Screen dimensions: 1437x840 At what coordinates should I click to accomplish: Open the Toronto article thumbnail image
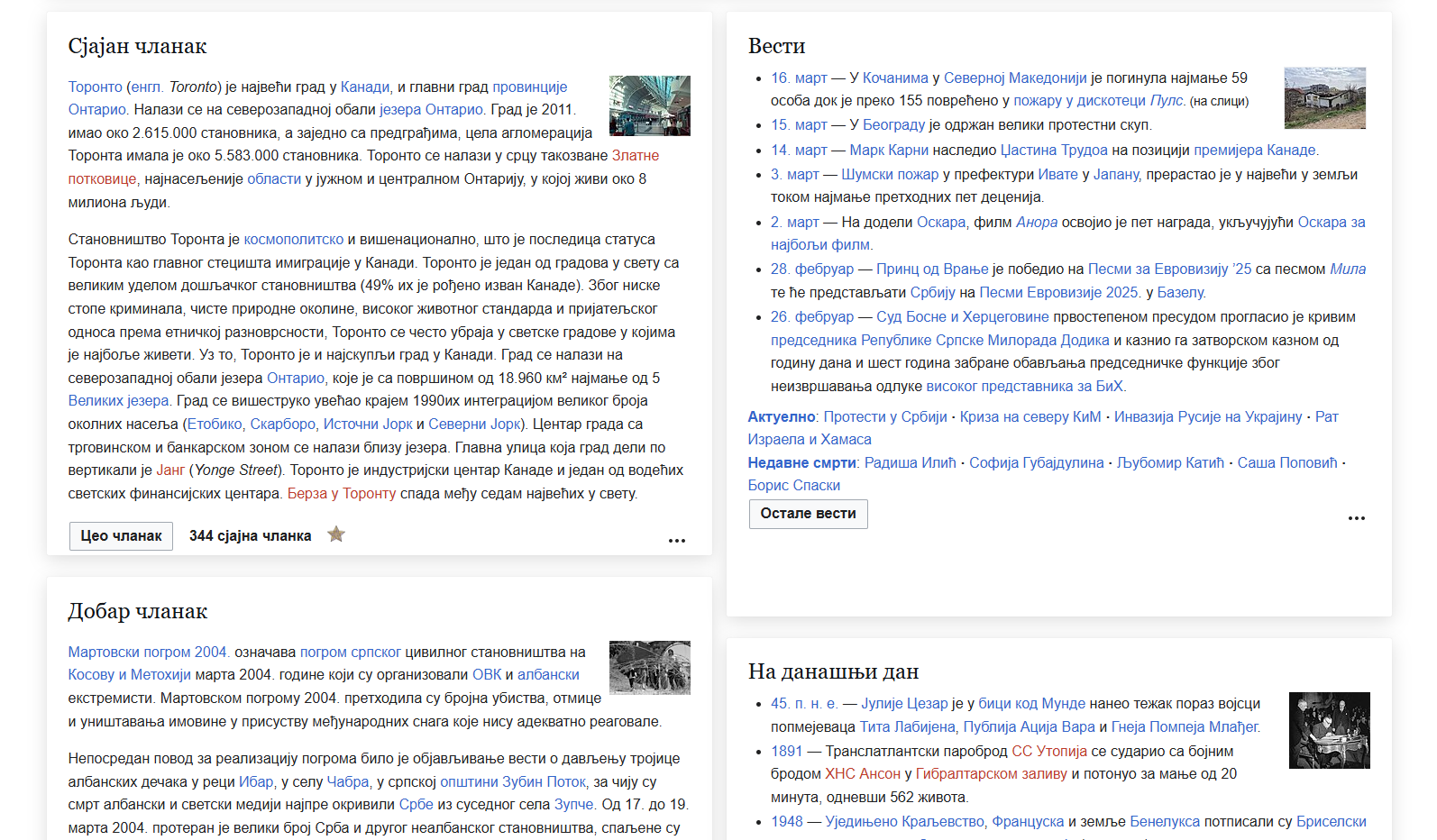pyautogui.click(x=650, y=105)
